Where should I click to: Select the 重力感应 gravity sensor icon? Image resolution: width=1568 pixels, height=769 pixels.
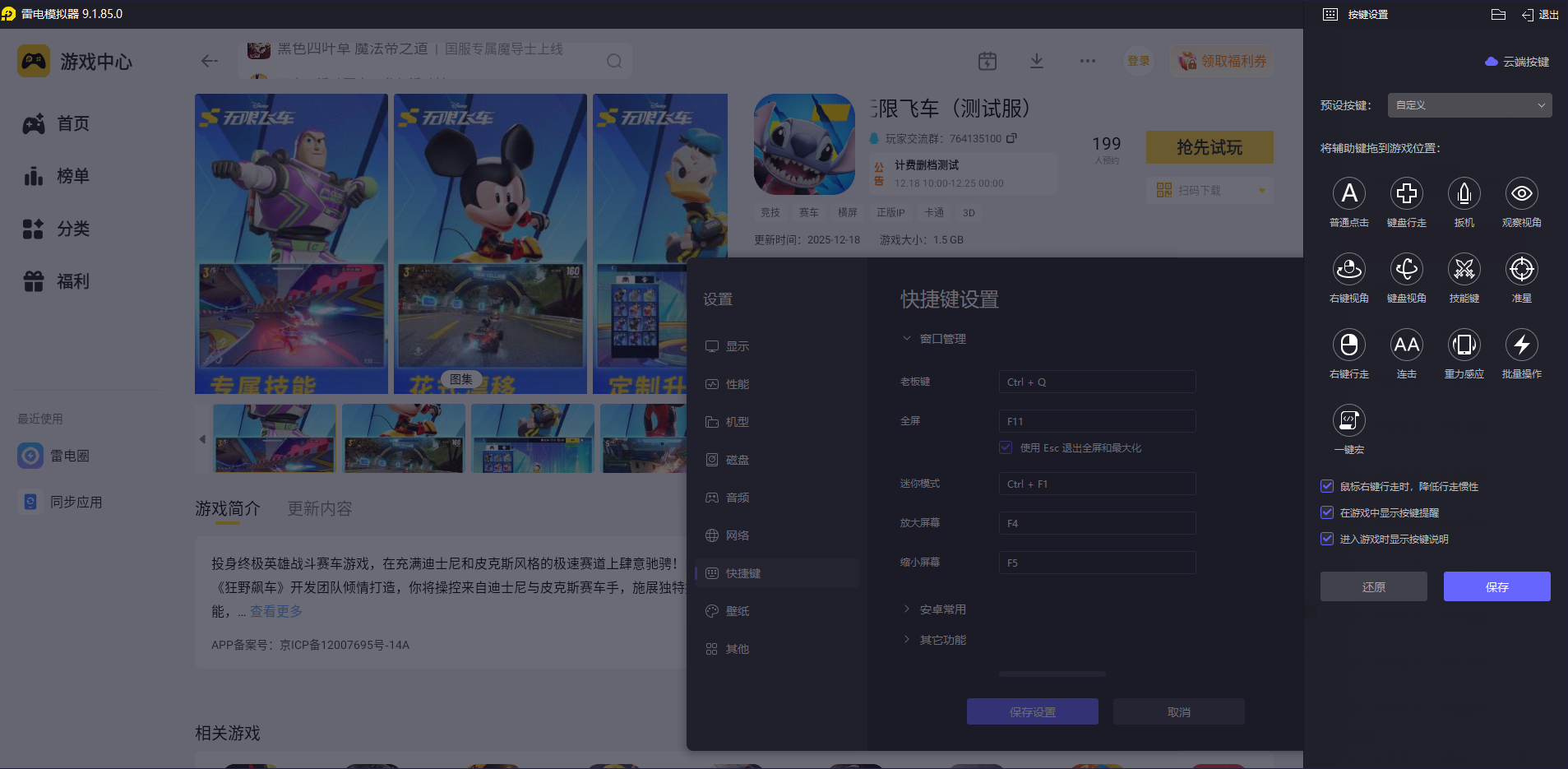[1464, 345]
